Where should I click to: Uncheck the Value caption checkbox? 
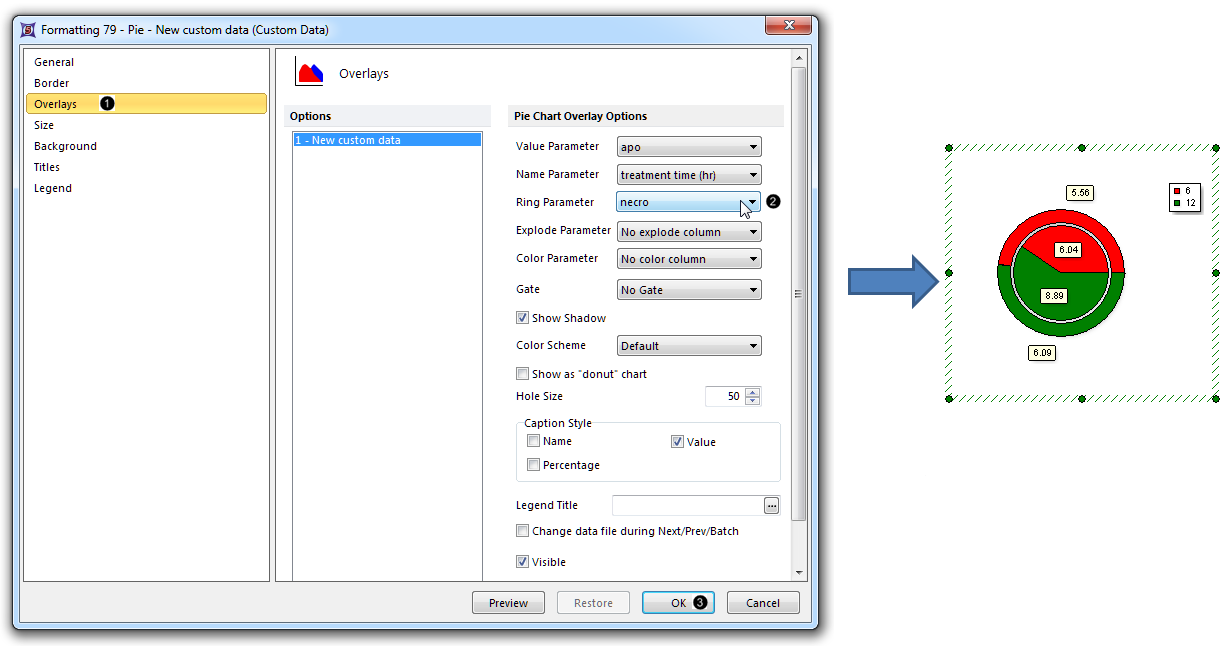677,441
